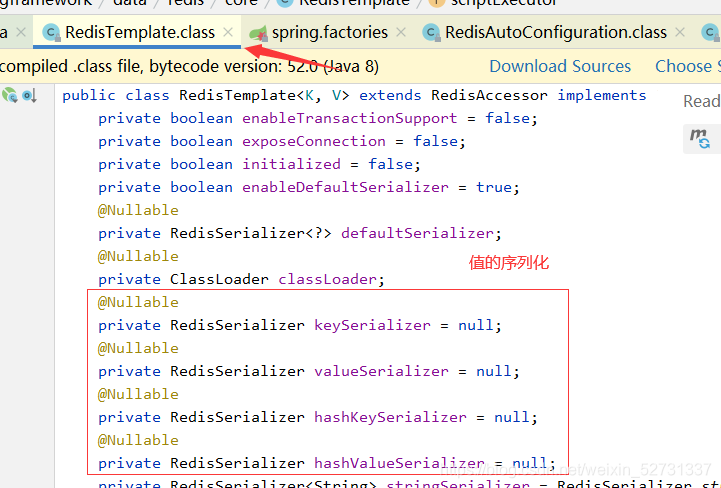Click RedisAccessor in the class declaration
This screenshot has width=721, height=488.
489,95
